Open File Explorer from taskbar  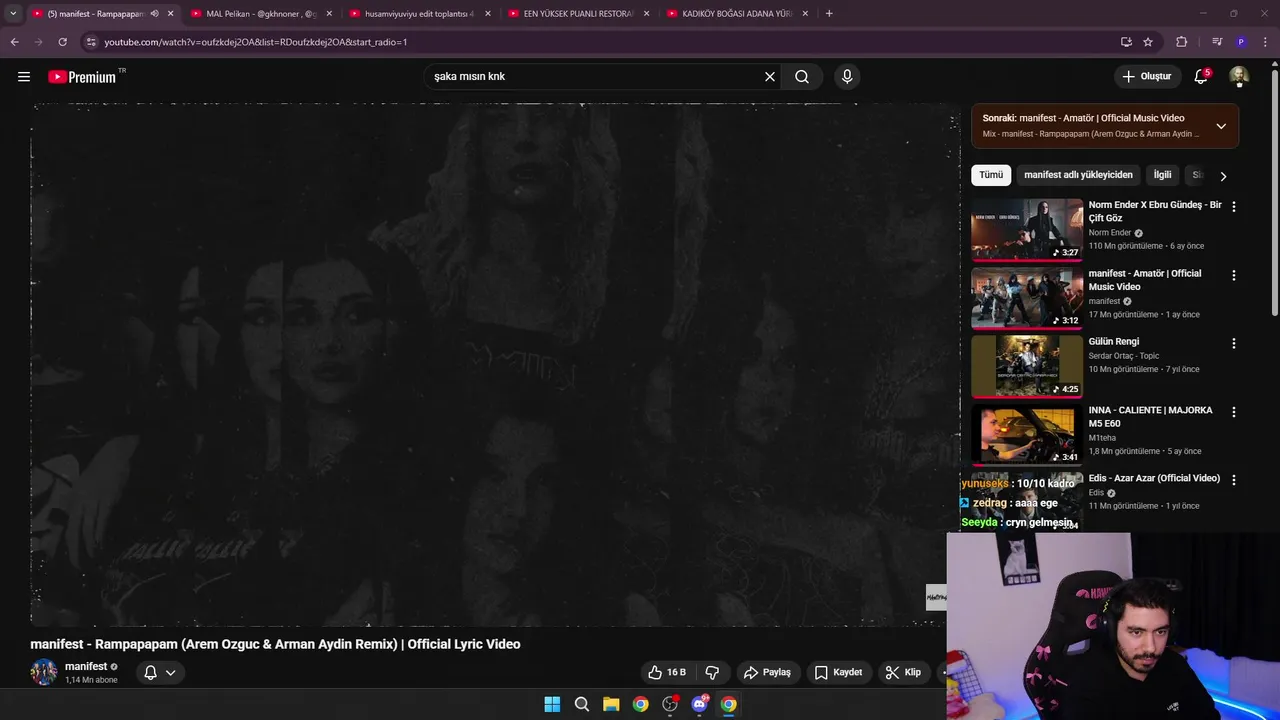coord(611,704)
